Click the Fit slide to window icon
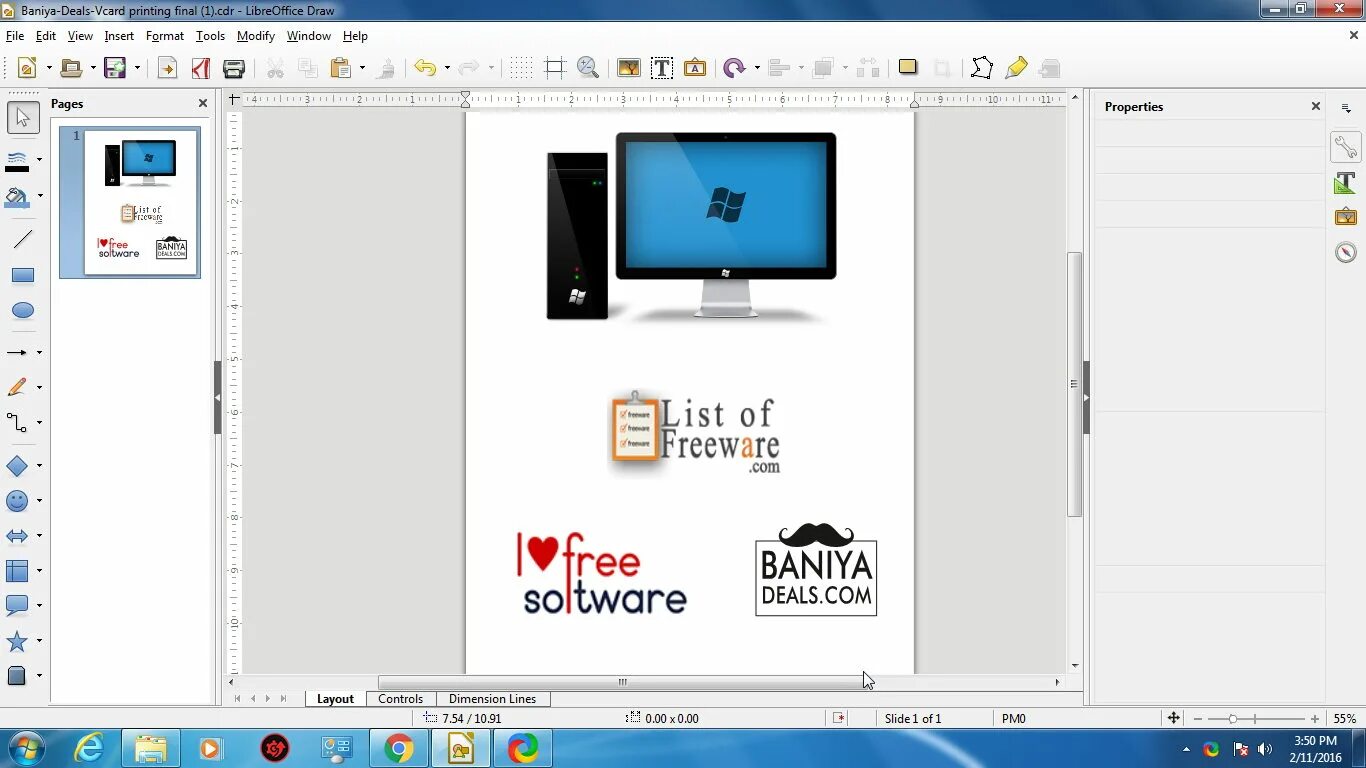Viewport: 1366px width, 768px height. tap(1174, 718)
